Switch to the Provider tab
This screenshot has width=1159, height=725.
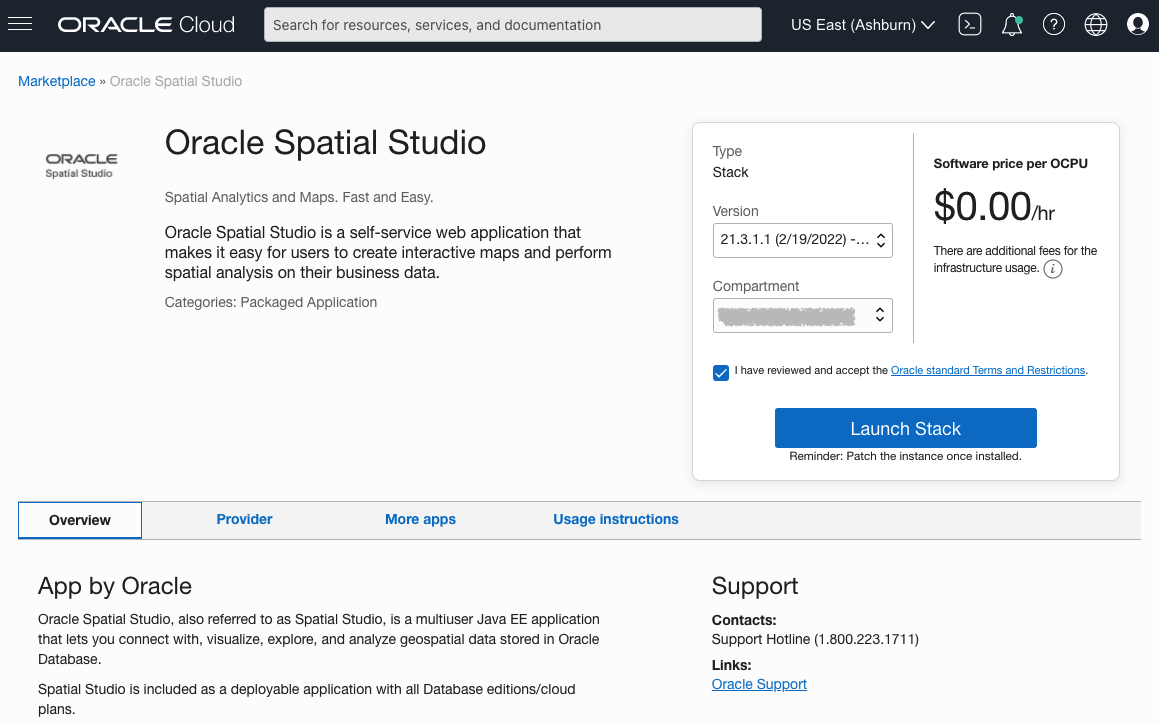pyautogui.click(x=244, y=519)
